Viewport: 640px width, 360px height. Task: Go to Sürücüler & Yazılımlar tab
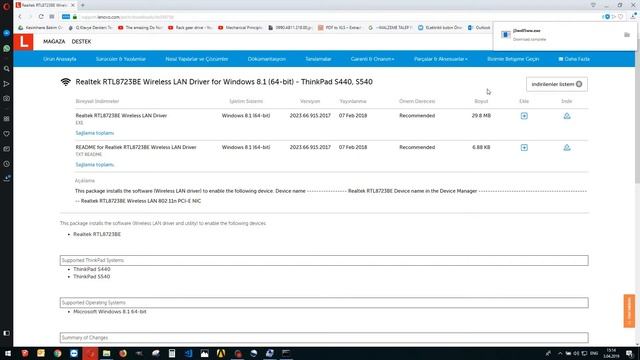tap(120, 59)
